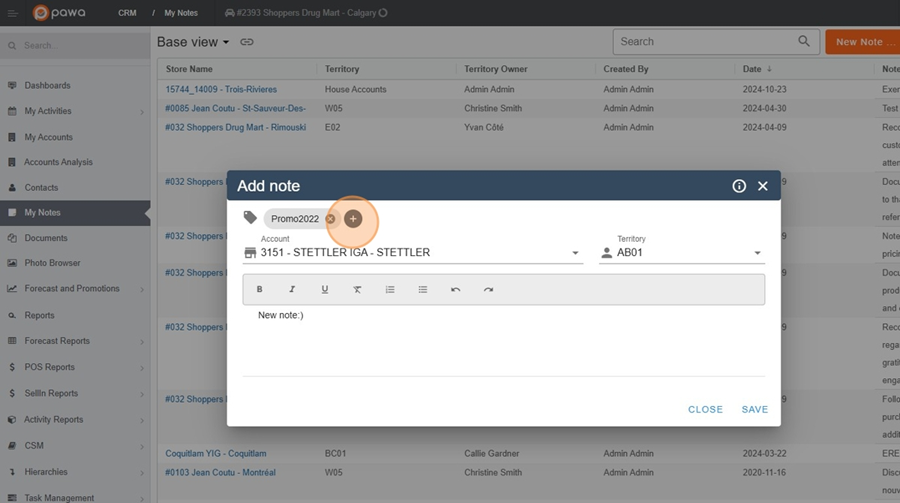Apply underline formatting in note editor
The height and width of the screenshot is (503, 900).
pos(324,289)
